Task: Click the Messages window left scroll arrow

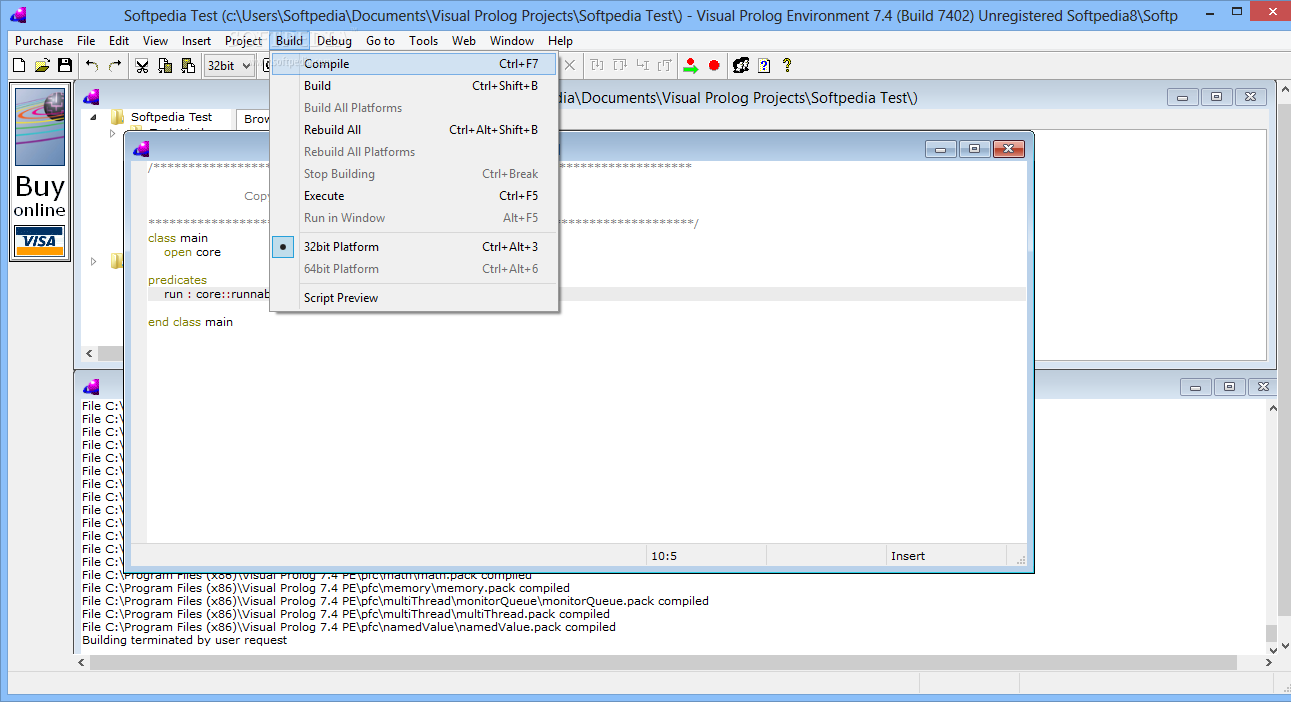Action: click(x=82, y=663)
